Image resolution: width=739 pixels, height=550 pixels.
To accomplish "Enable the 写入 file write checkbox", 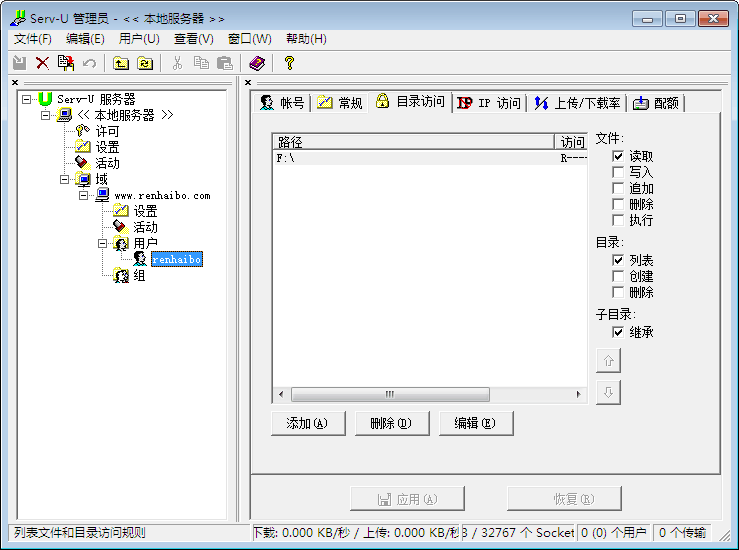I will [x=618, y=172].
